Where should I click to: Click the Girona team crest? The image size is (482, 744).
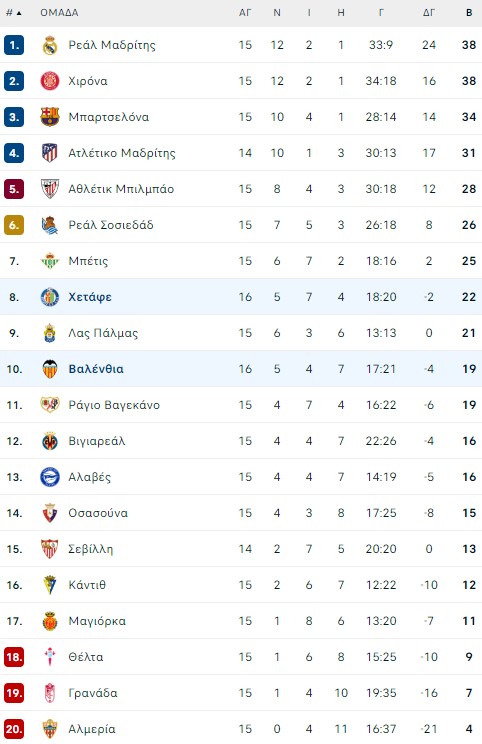click(50, 81)
